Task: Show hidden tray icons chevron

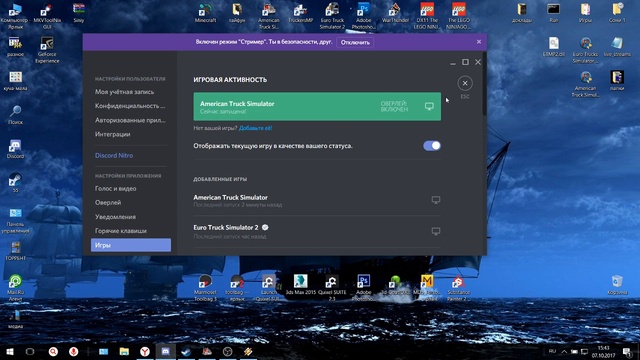Action: tap(564, 351)
